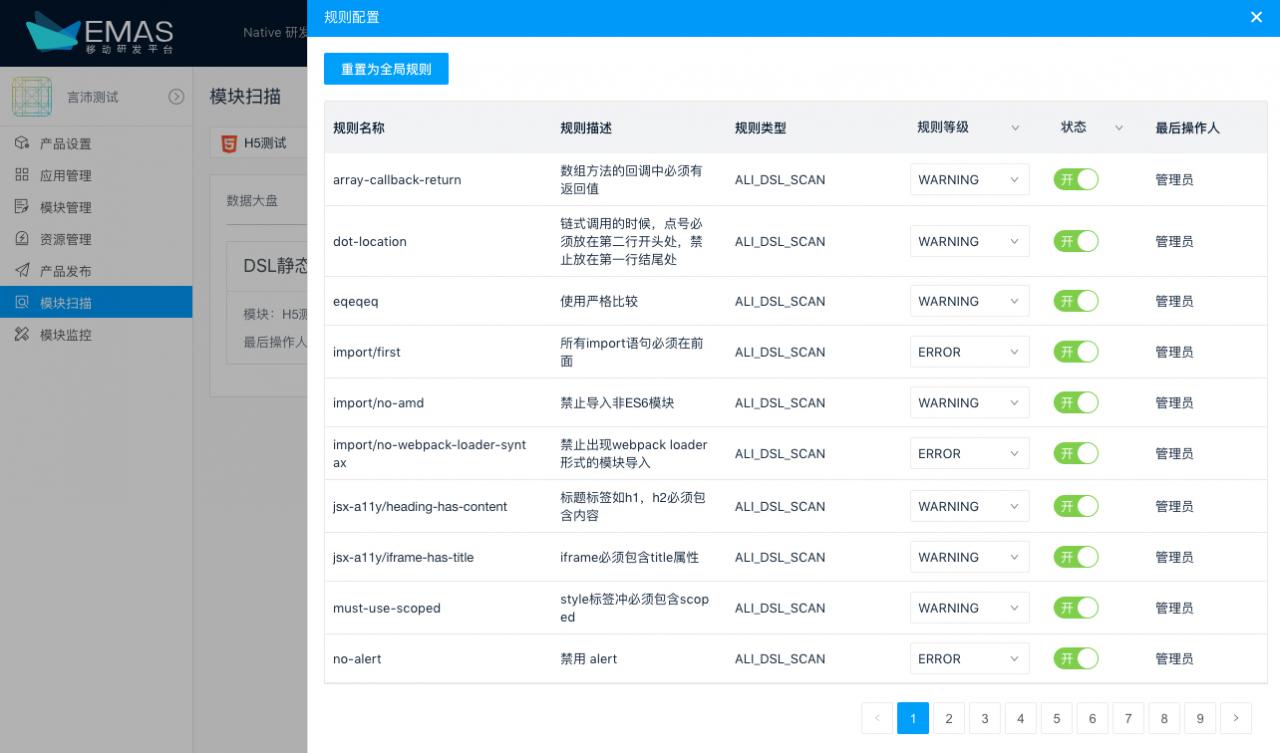
Task: Open level dropdown for array-callback-return
Action: click(x=969, y=180)
